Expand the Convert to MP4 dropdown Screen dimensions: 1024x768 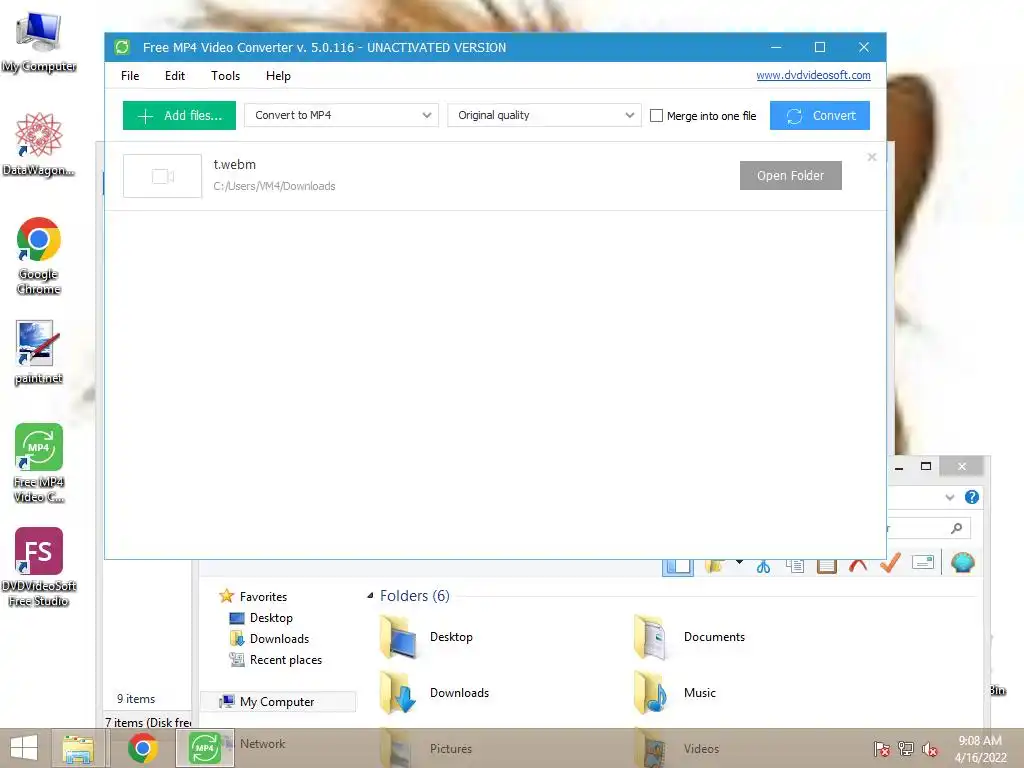pos(341,116)
